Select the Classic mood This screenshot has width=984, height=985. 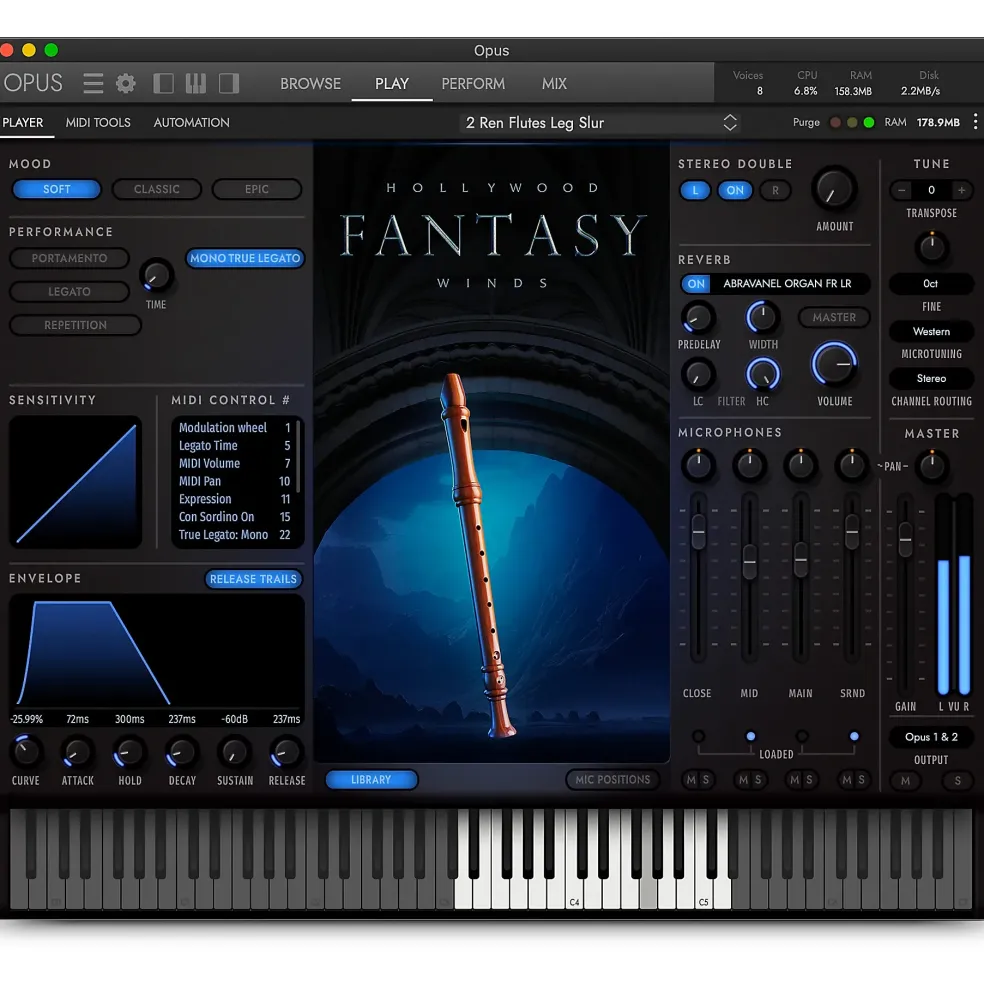coord(156,189)
